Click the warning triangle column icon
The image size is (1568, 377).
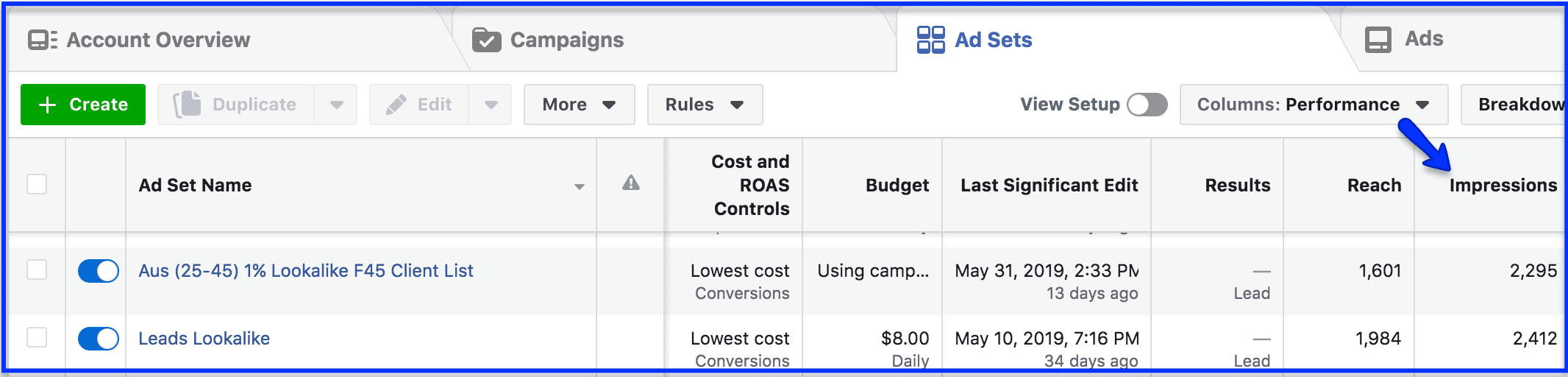point(630,183)
